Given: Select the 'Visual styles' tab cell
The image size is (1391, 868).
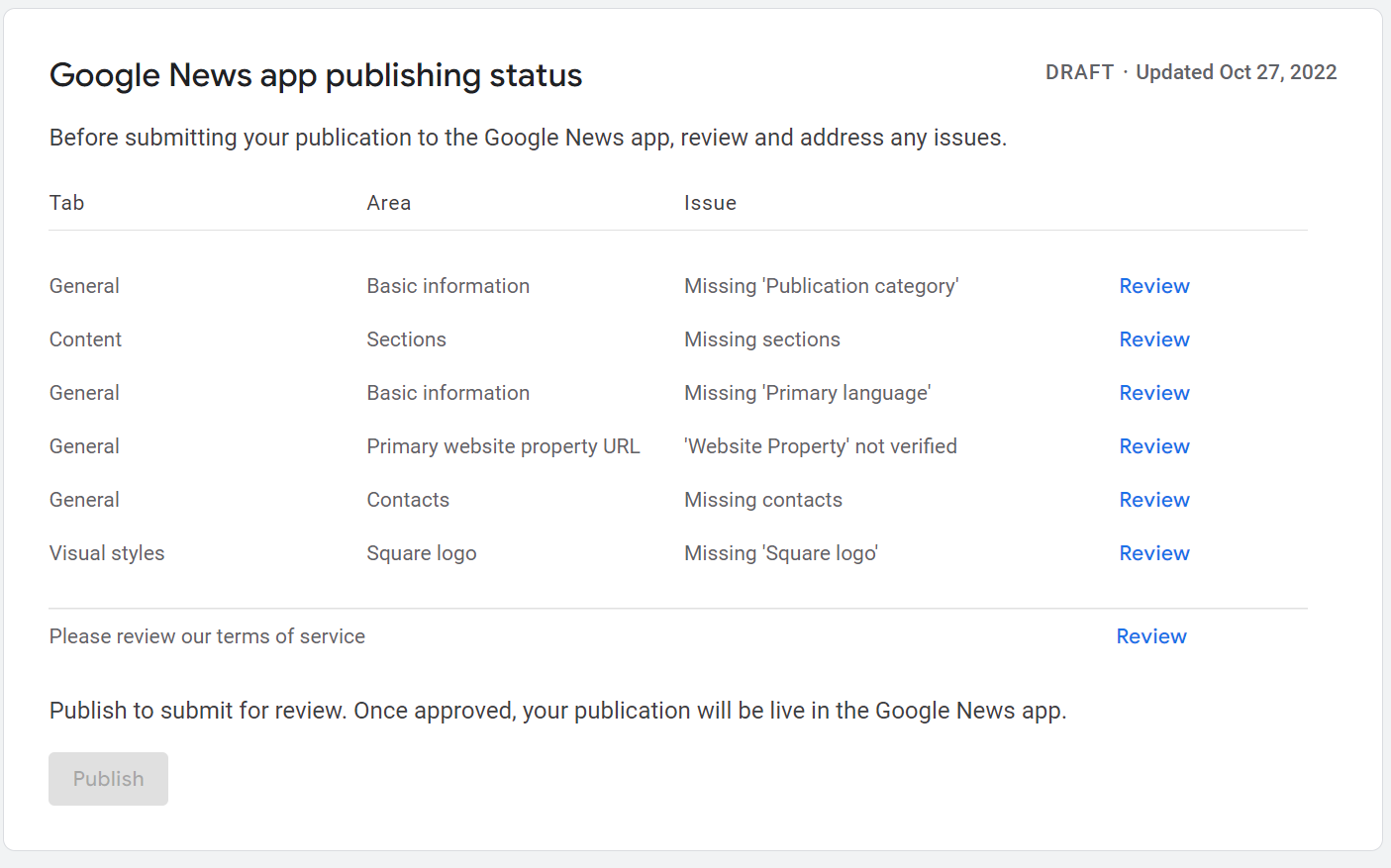Looking at the screenshot, I should 107,553.
